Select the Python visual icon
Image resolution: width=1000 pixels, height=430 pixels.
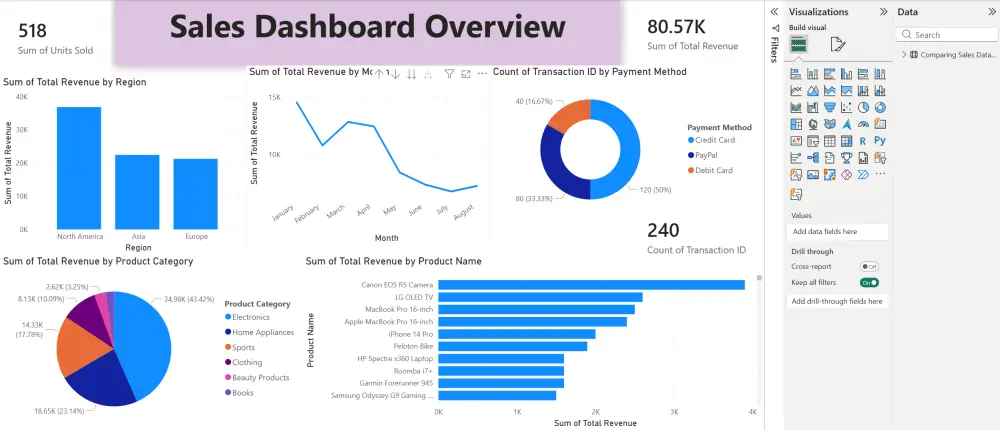pyautogui.click(x=880, y=140)
